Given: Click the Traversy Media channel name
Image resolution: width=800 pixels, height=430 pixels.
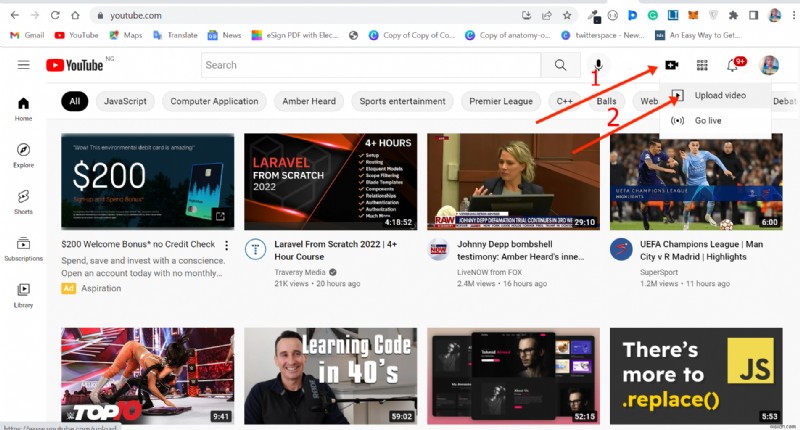Looking at the screenshot, I should (299, 272).
